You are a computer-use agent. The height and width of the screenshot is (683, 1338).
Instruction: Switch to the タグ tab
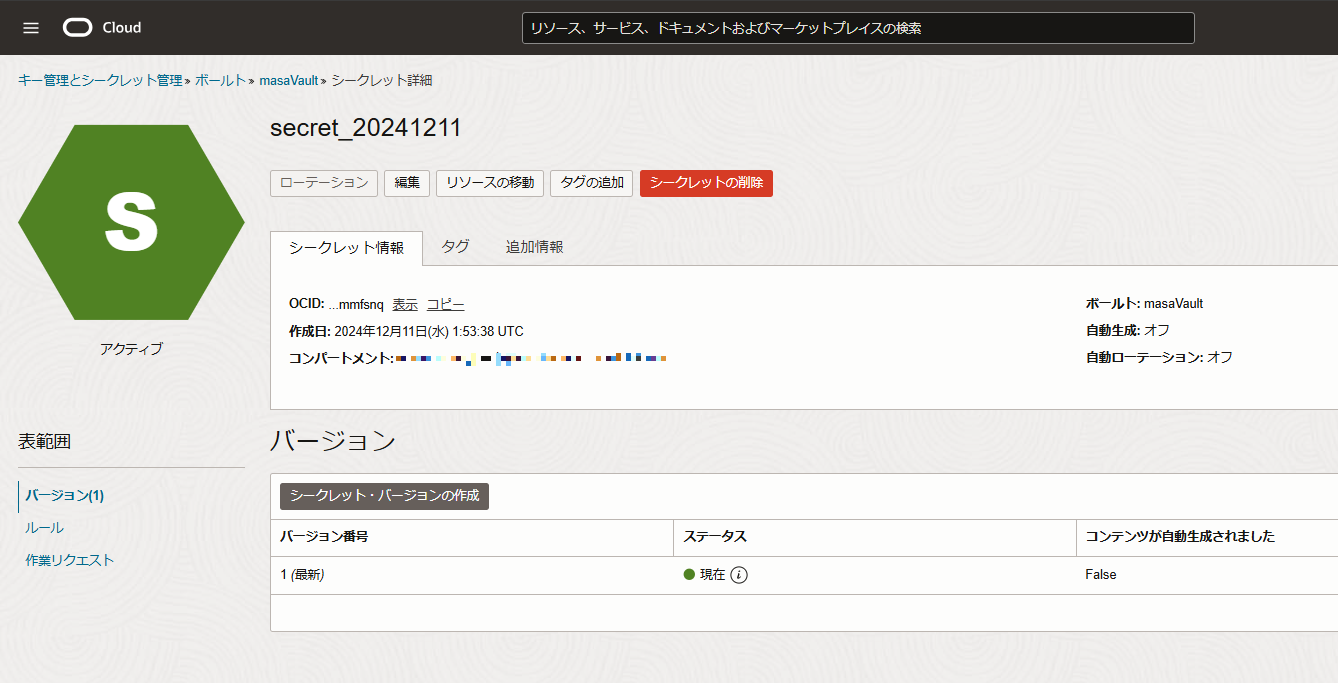click(x=455, y=247)
